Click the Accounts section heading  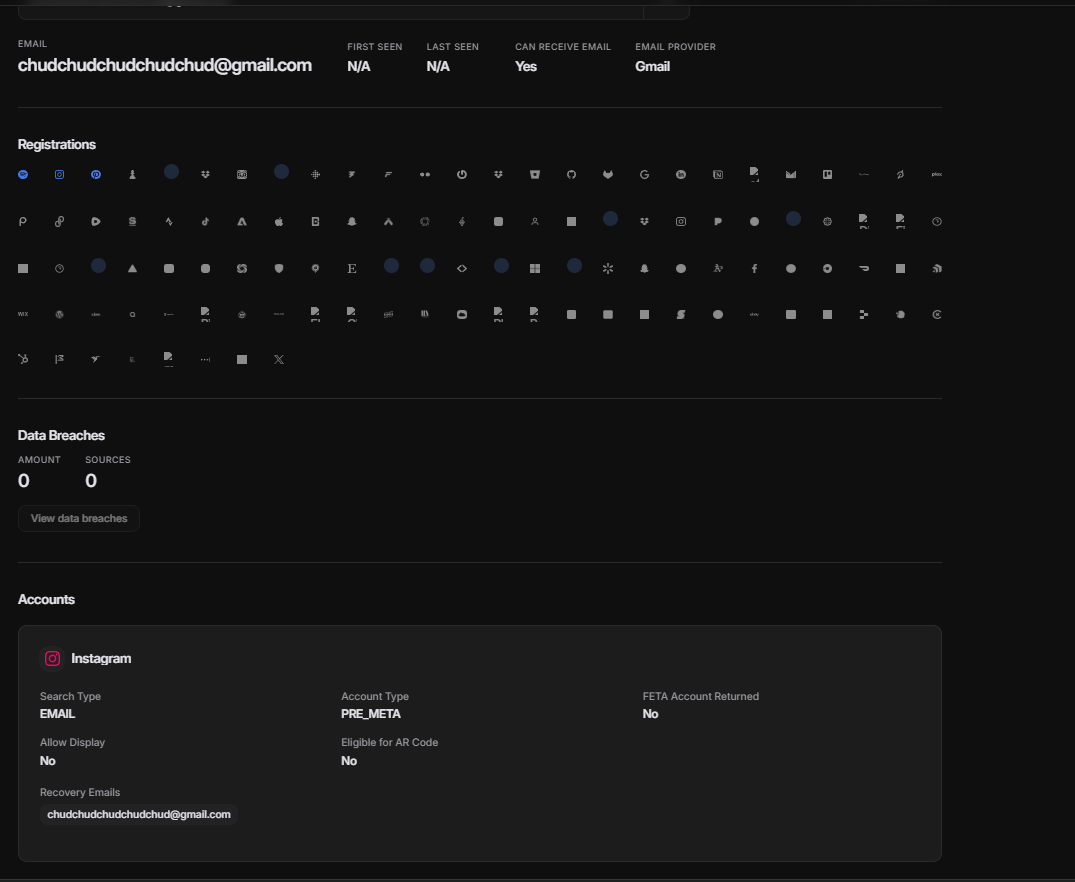46,599
